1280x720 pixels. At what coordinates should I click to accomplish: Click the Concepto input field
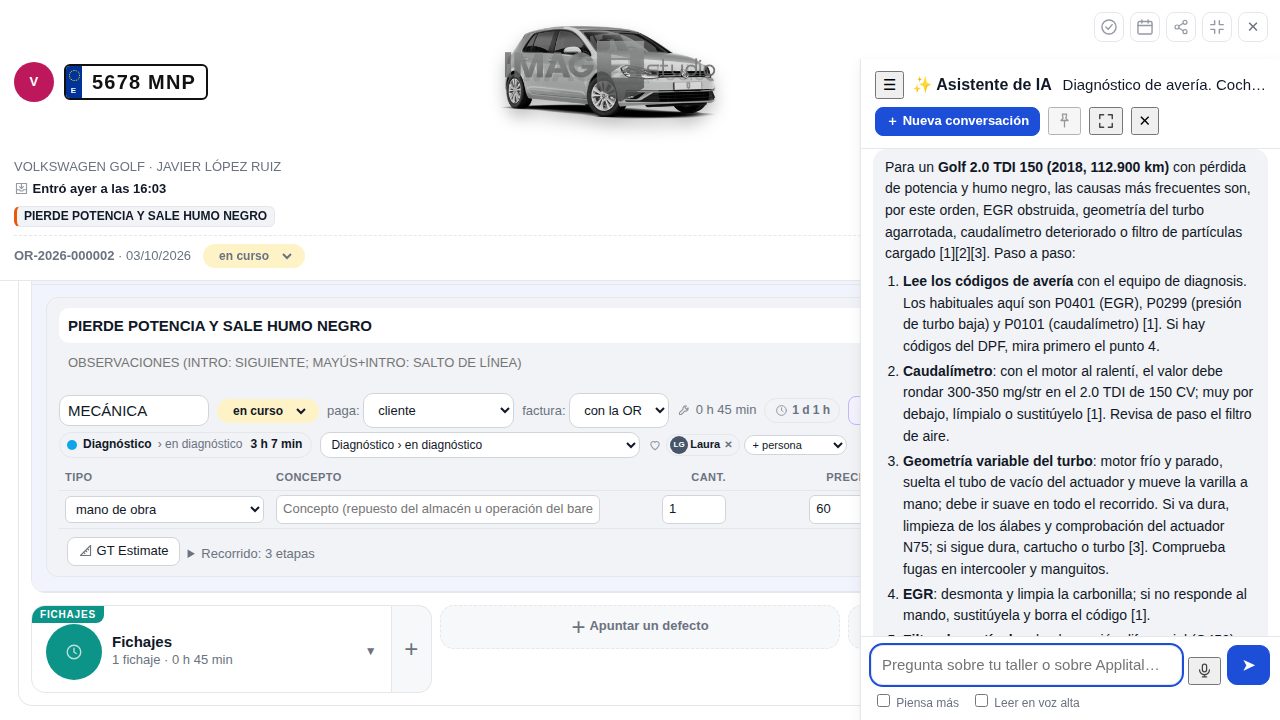pos(438,509)
